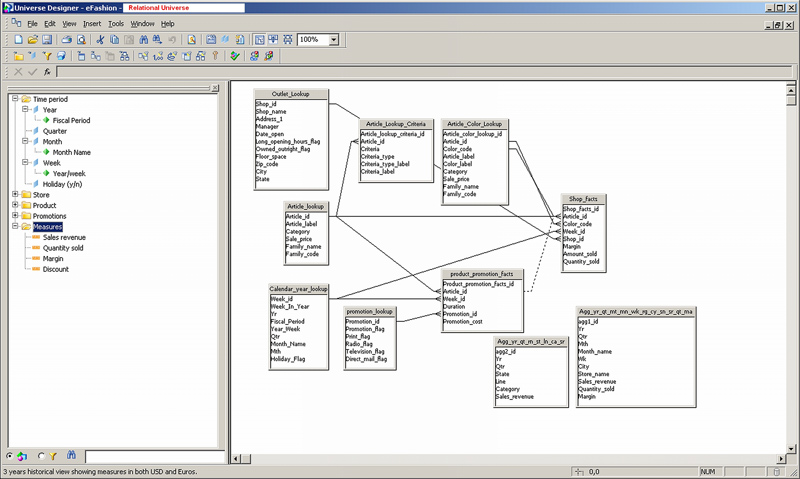Click the vertical scrollbar up arrow

click(x=791, y=90)
